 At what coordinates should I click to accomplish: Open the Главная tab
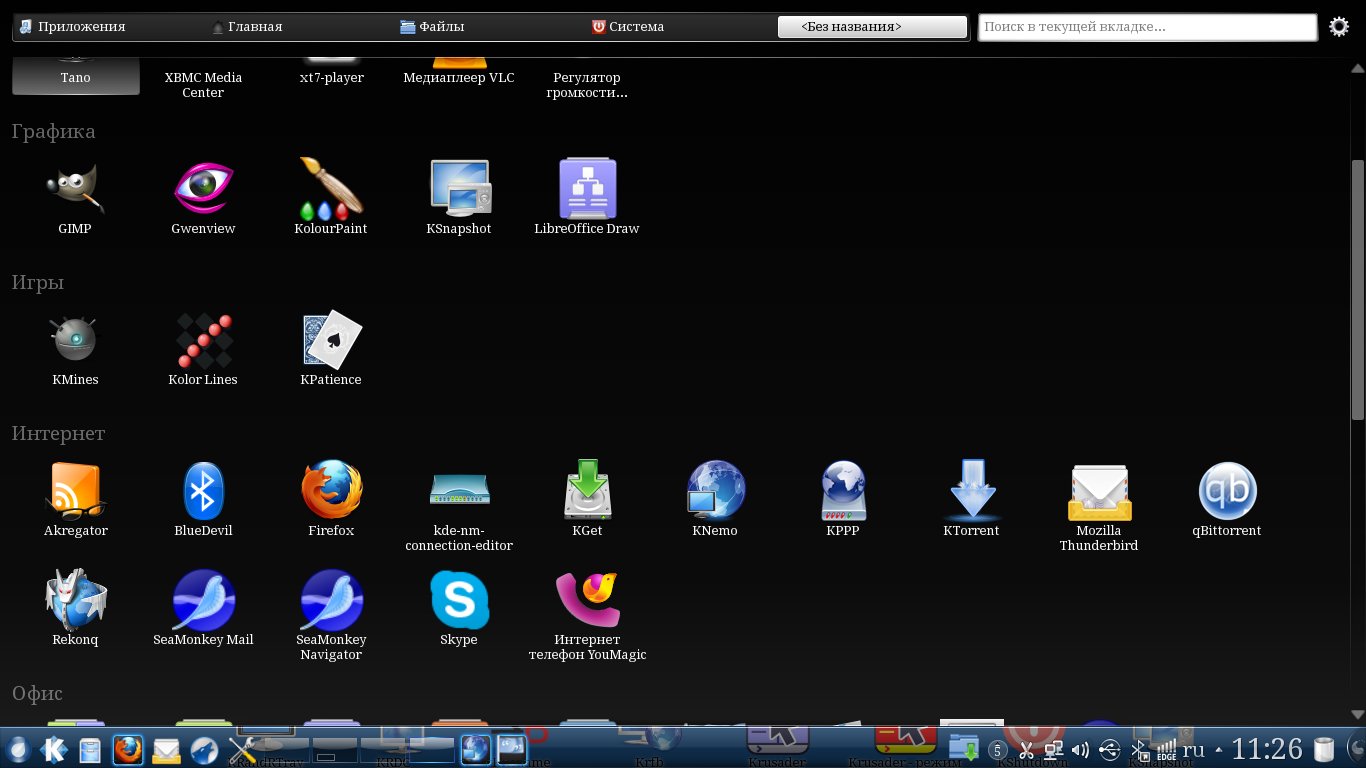[247, 27]
